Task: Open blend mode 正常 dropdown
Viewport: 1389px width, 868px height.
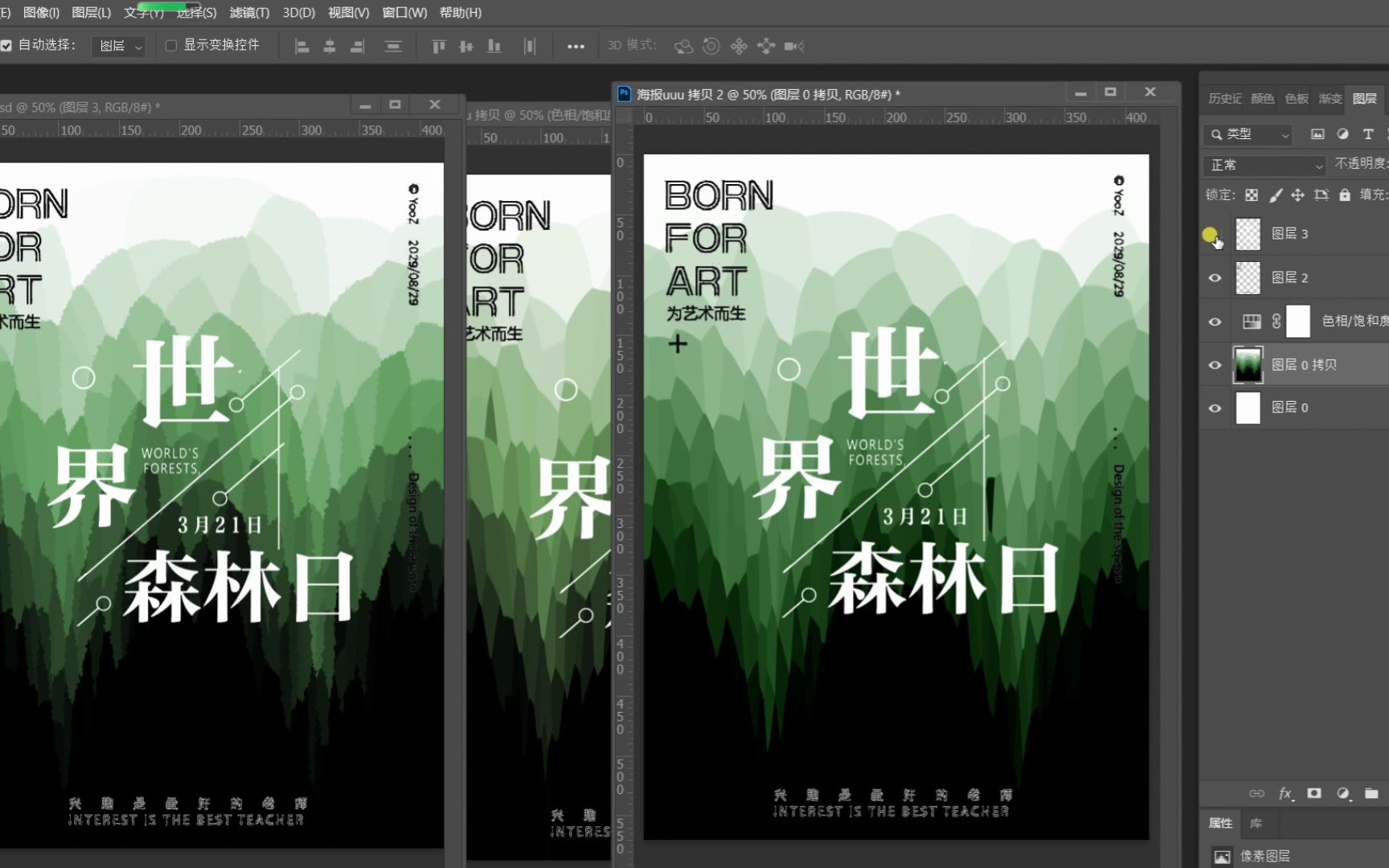Action: pos(1265,165)
